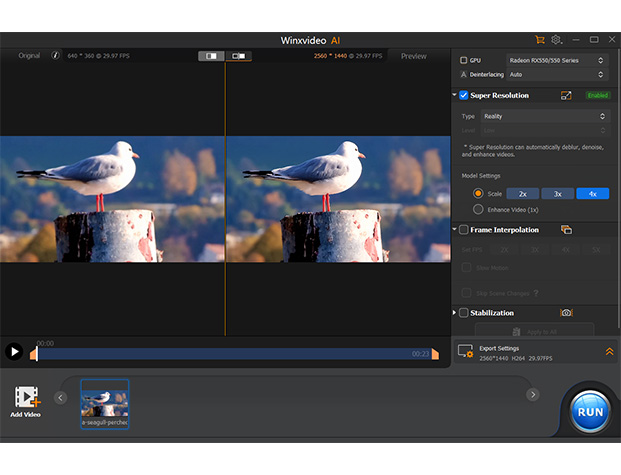Screen dimensions: 621x475
Task: Select the Scale radio button
Action: pos(478,193)
